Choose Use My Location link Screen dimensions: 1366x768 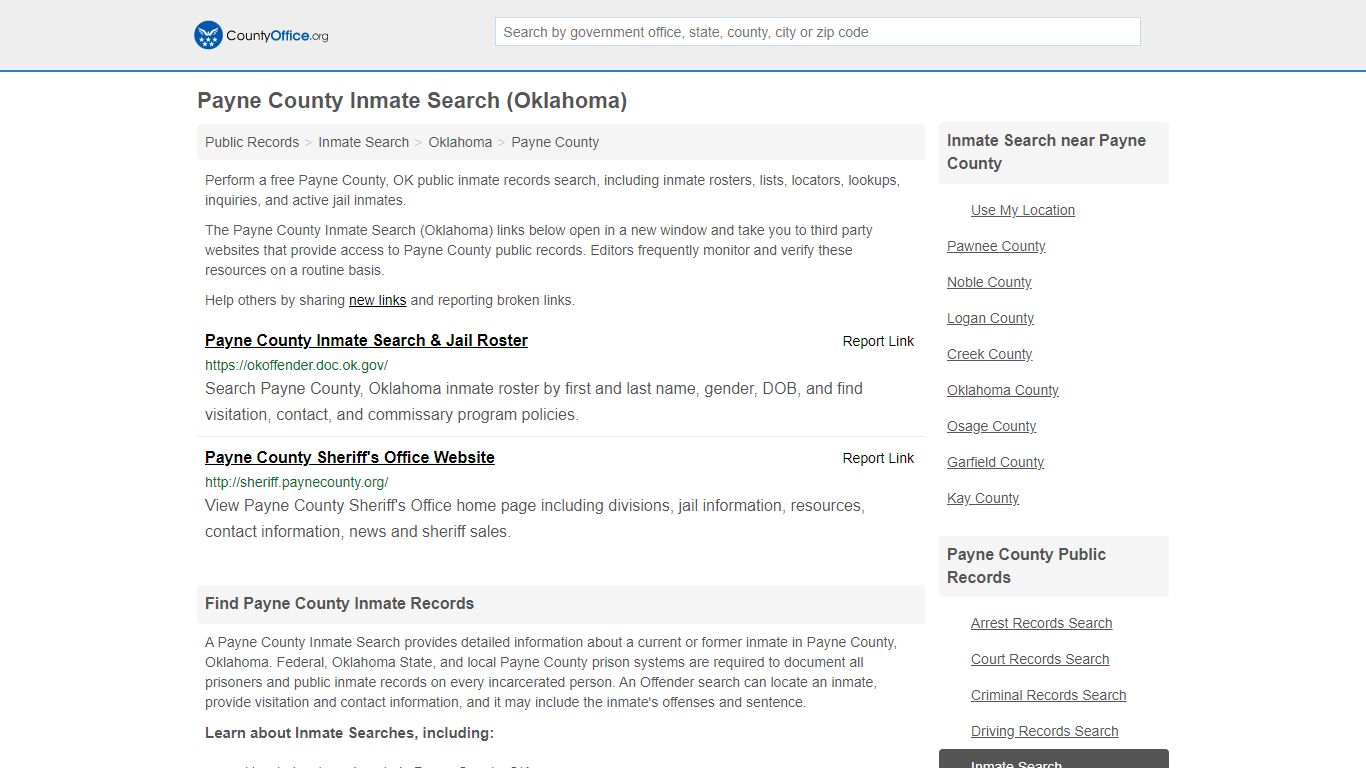pos(1023,210)
